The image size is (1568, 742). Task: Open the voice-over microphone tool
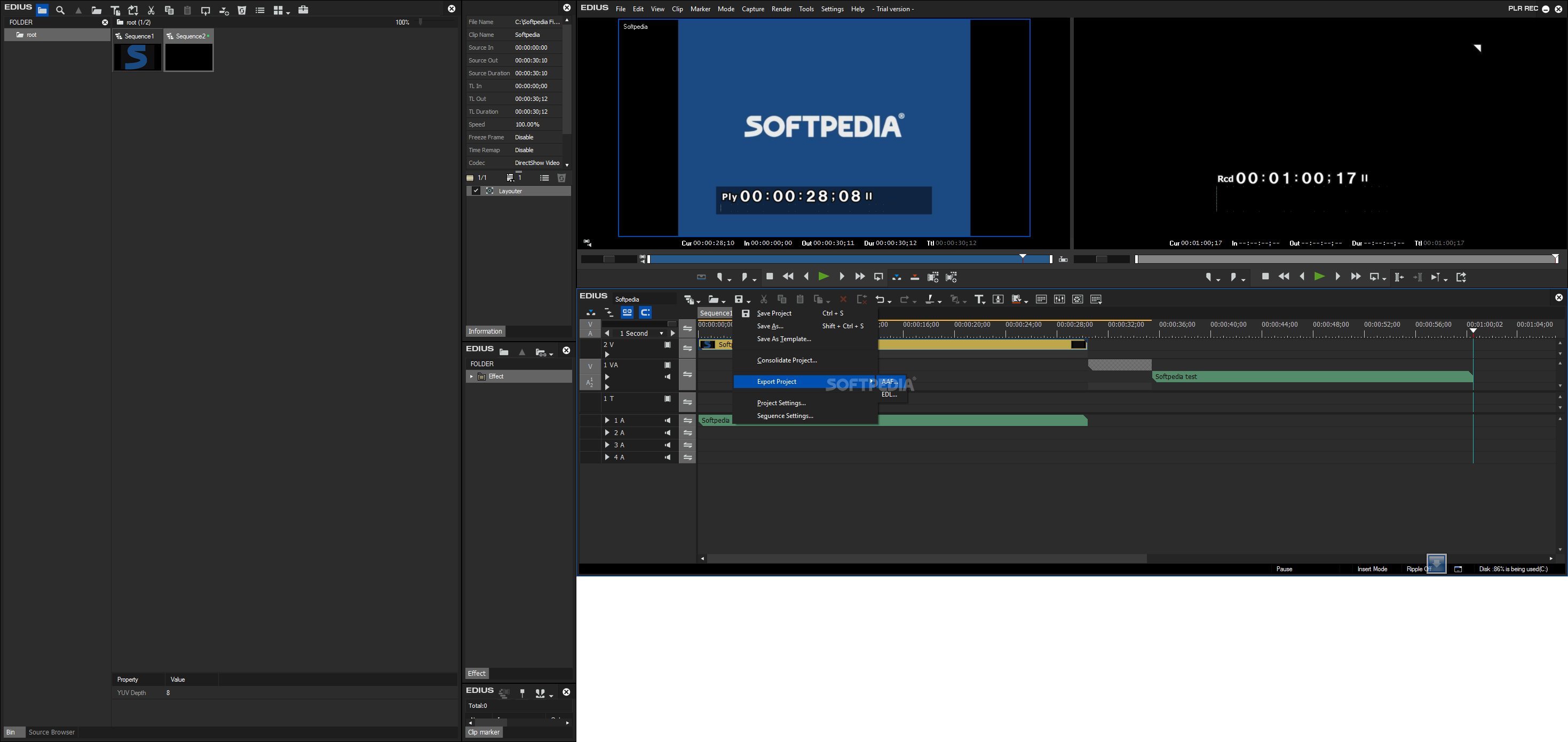(997, 299)
